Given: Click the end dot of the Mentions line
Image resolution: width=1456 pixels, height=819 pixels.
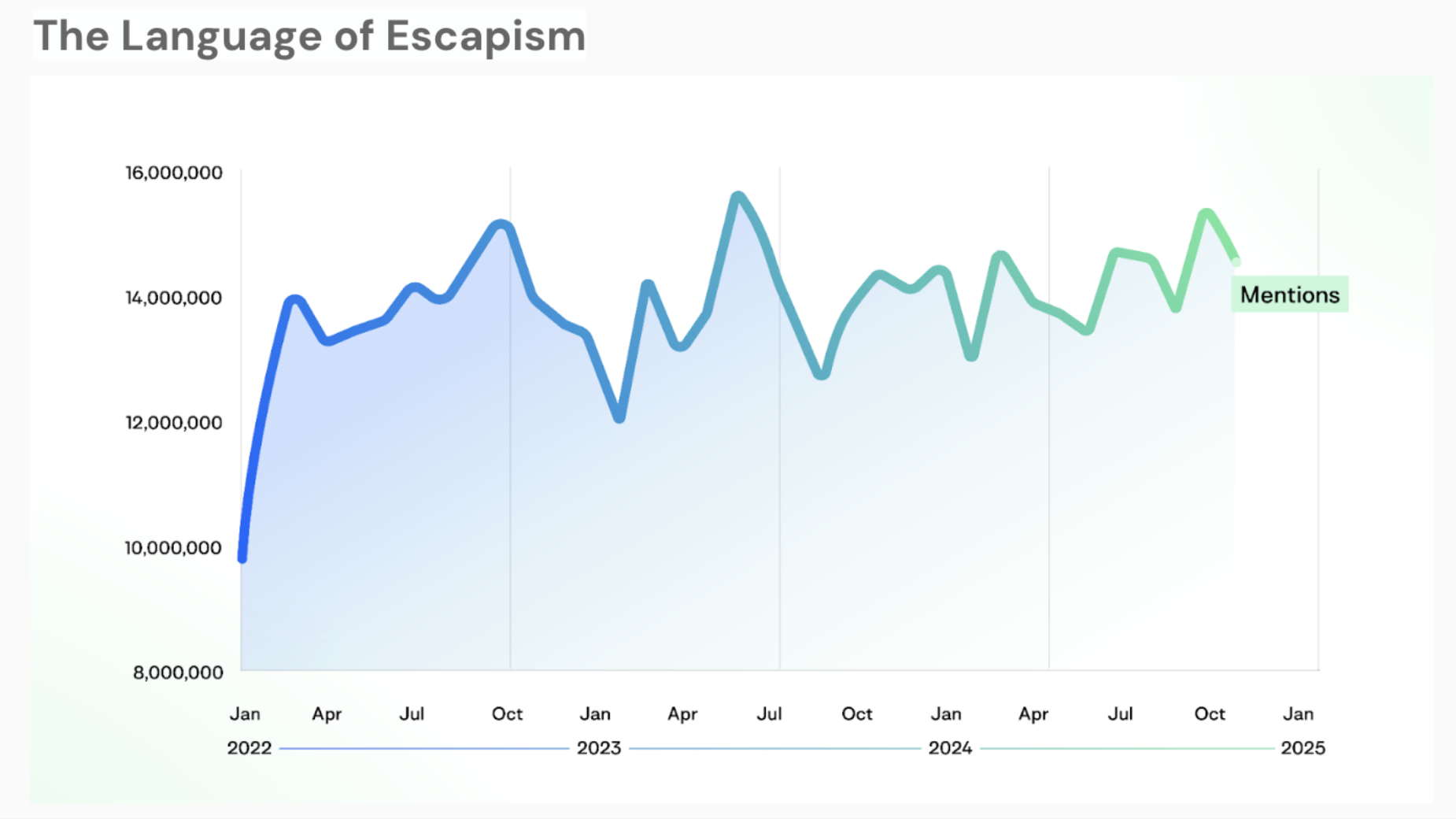Looking at the screenshot, I should click(1236, 261).
